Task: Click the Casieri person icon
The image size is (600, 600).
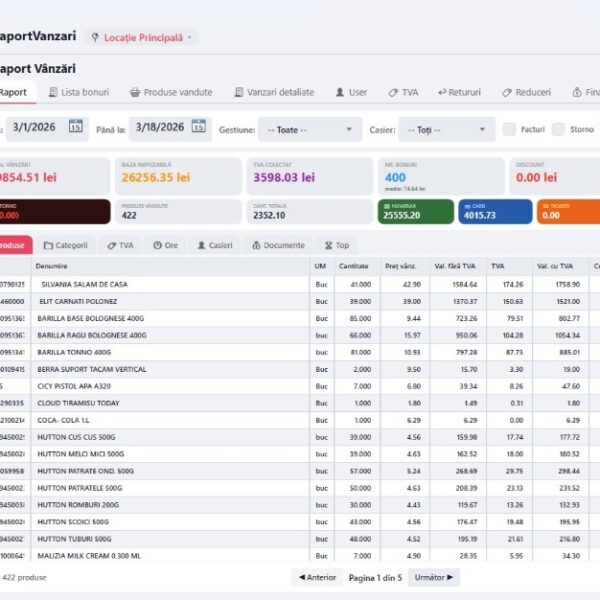Action: click(201, 245)
